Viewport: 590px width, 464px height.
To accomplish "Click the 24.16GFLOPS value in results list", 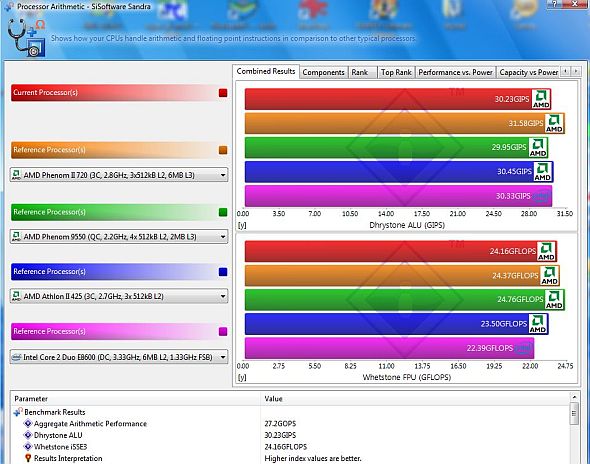I will click(x=285, y=447).
